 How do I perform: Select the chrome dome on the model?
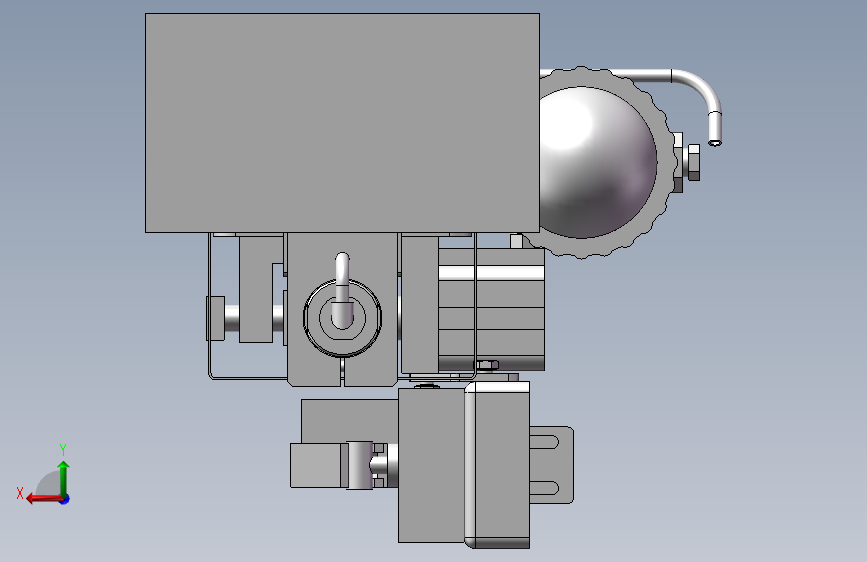pyautogui.click(x=598, y=162)
